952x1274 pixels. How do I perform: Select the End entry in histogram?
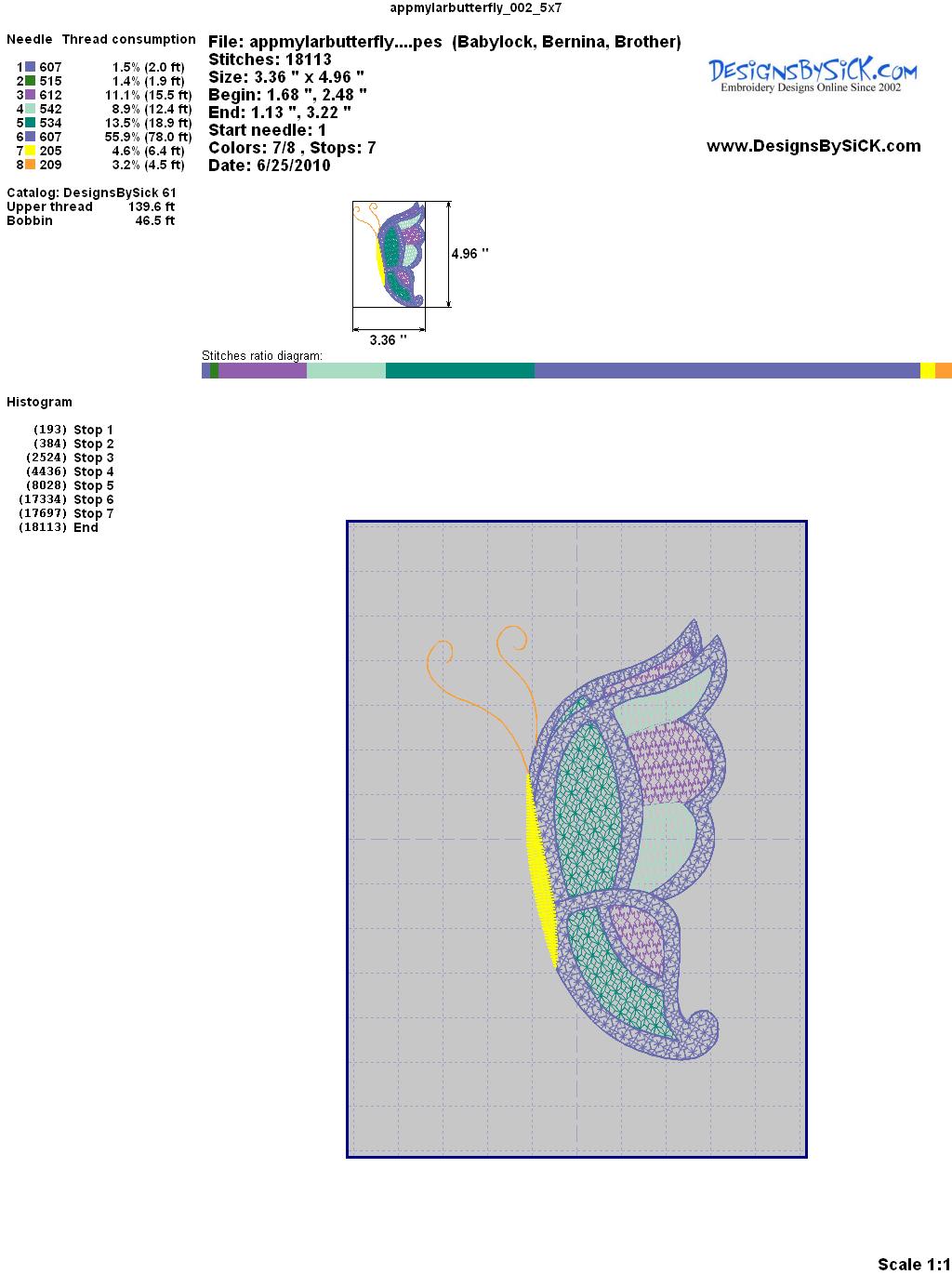tap(86, 527)
